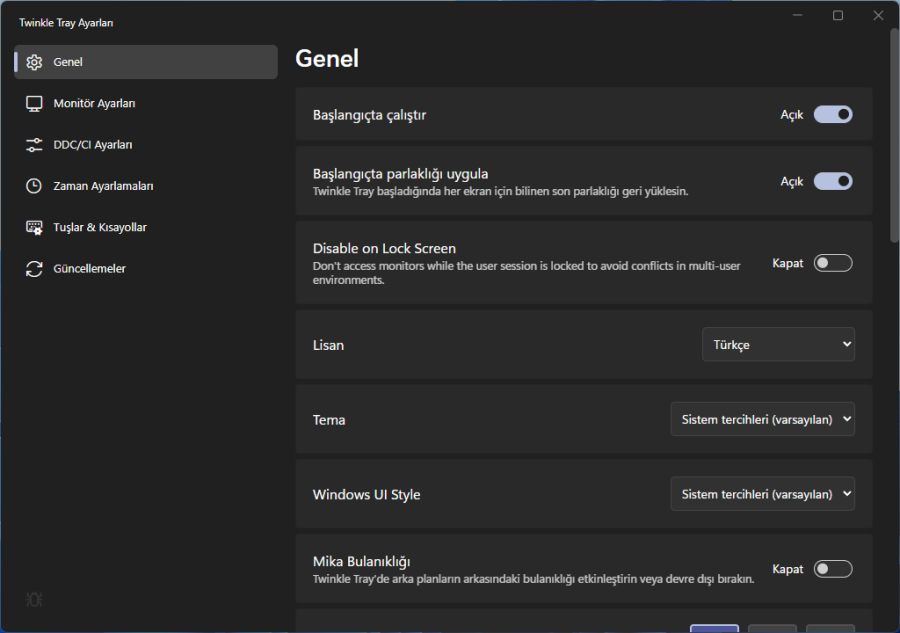
Task: Maximize the Twinkle Tray settings window
Action: (838, 15)
